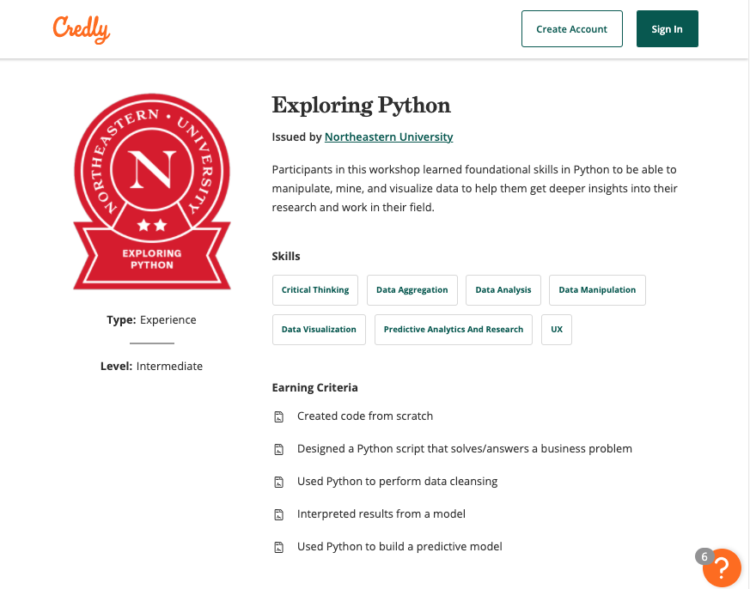Click the Exploring Python badge image
The height and width of the screenshot is (589, 750).
click(152, 191)
